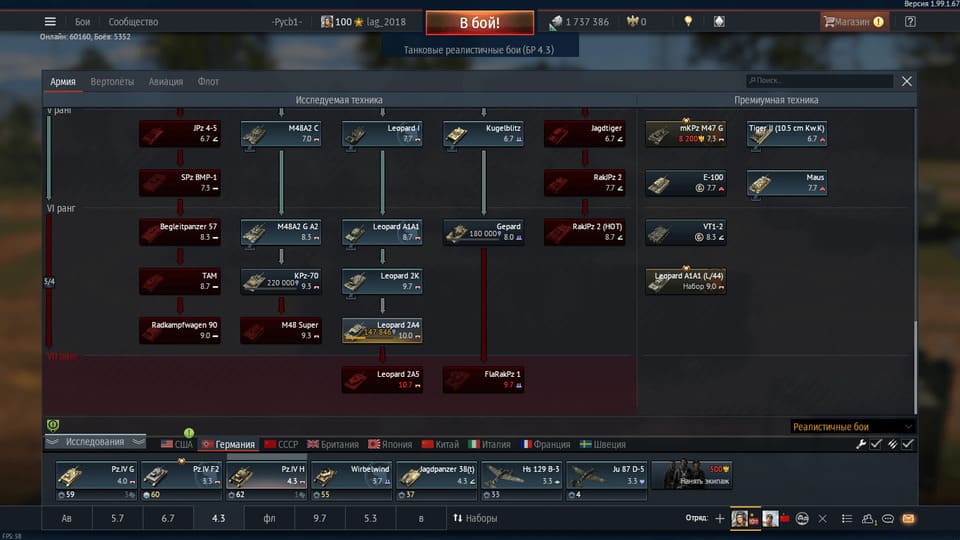
Task: Open the Реалистичные бои mode dropdown
Action: click(852, 427)
